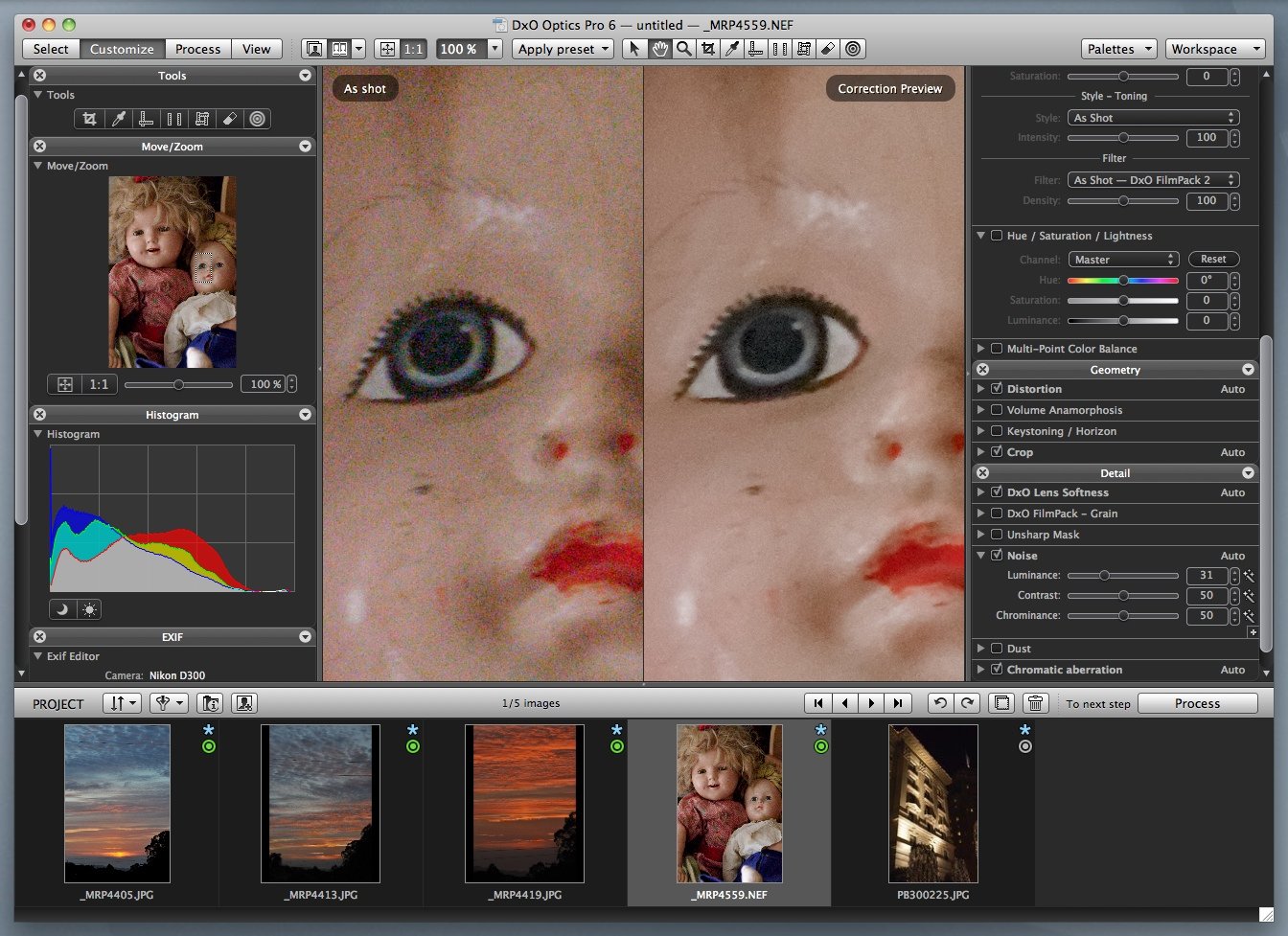Expand the Multi-Point Color Balance section
Screen dimensions: 1288x936
[x=981, y=348]
